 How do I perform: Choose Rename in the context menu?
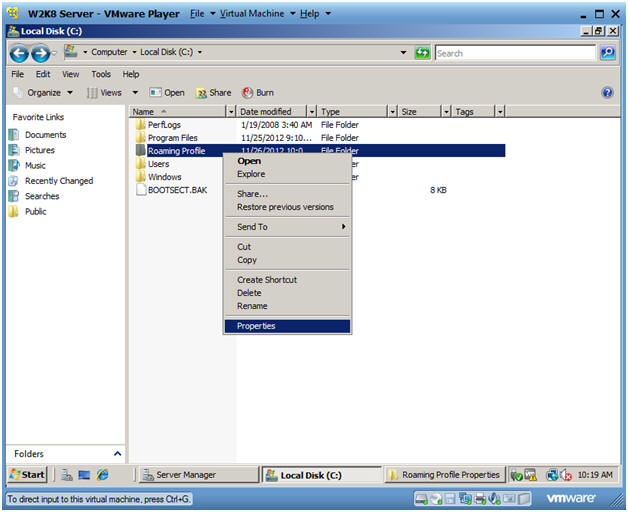coord(288,306)
